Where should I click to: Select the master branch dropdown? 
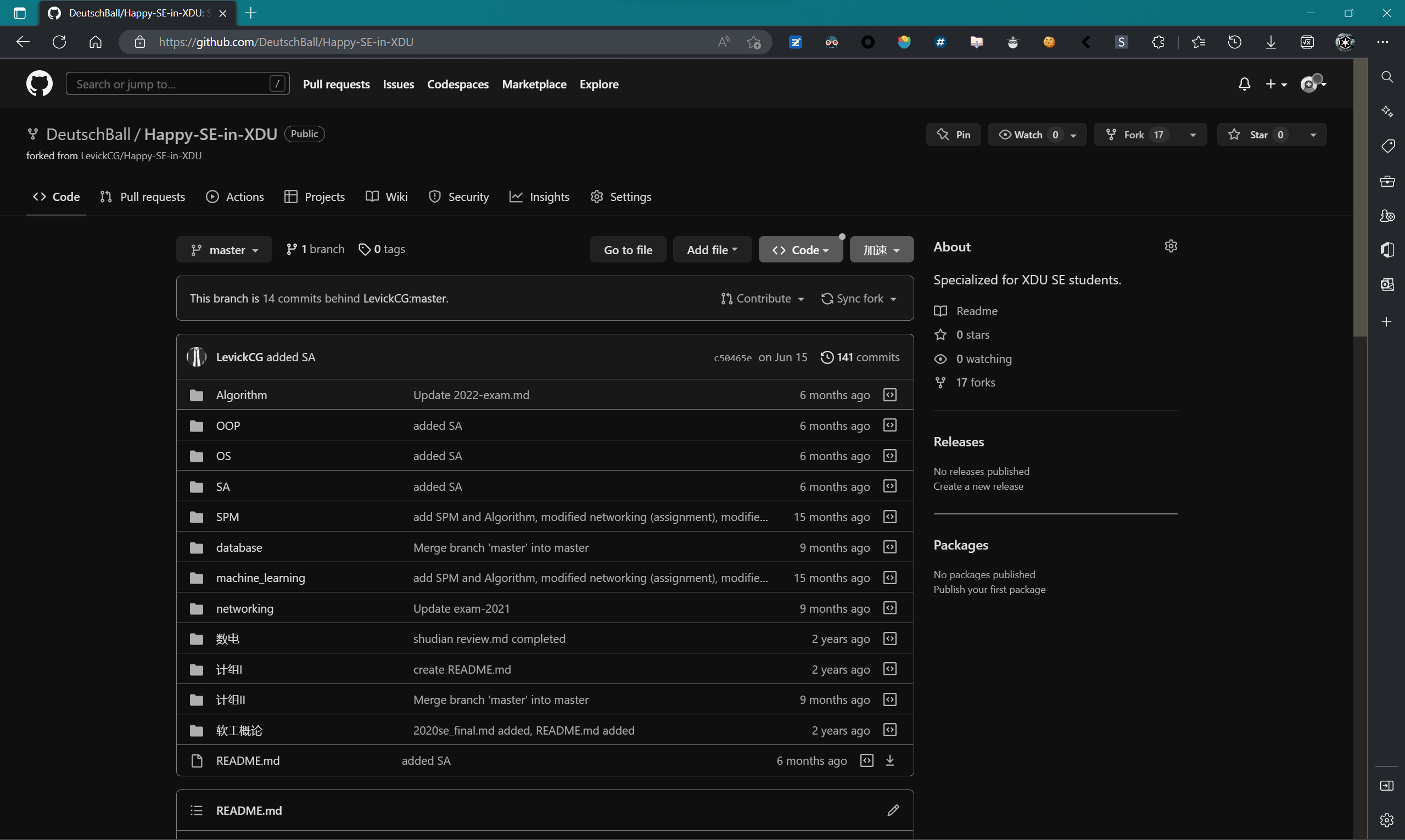(224, 249)
